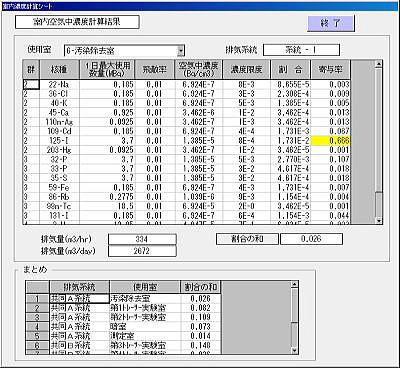Select summary row header 4
The width and height of the screenshot is (400, 368).
coord(37,327)
